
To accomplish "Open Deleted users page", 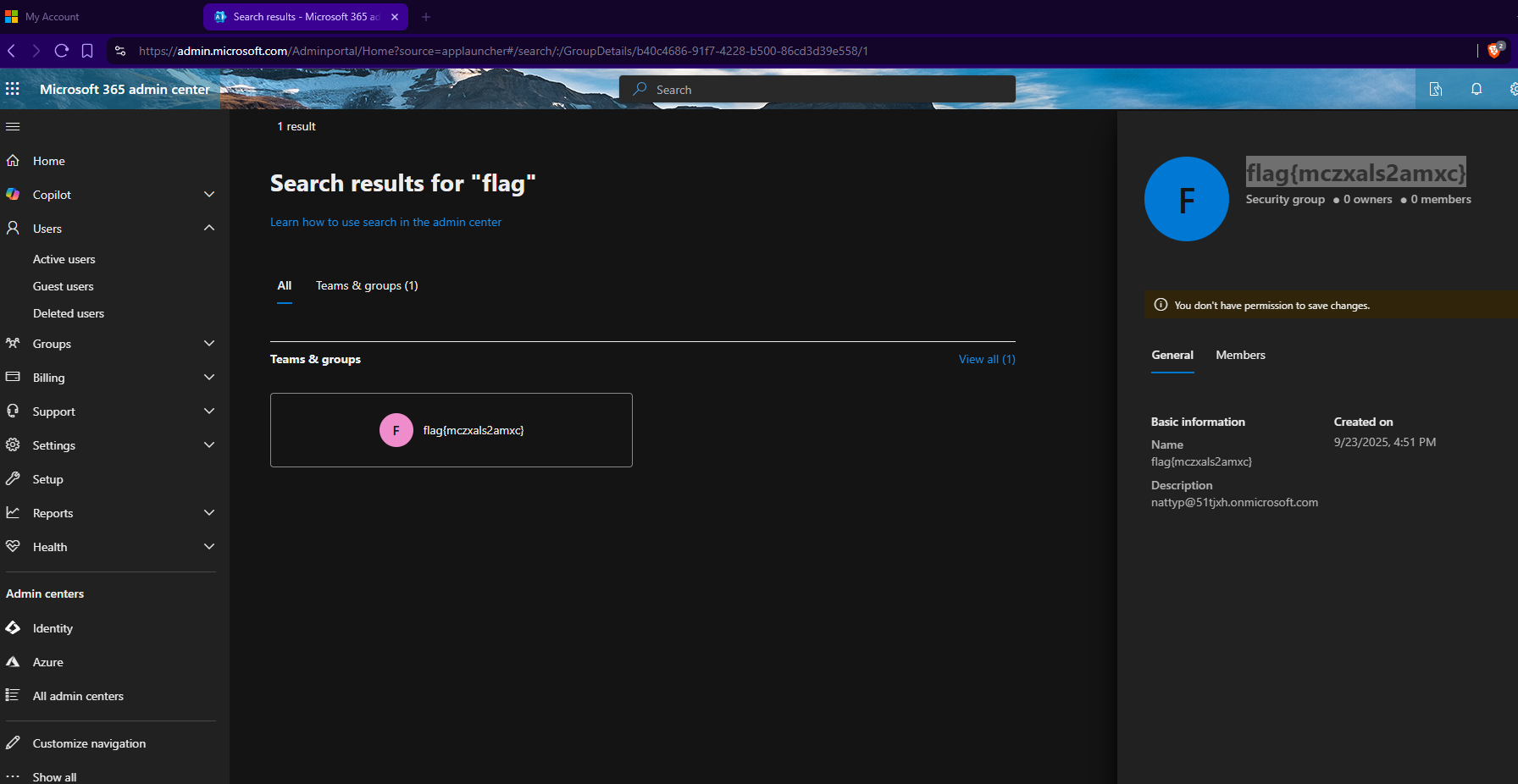I will [x=69, y=314].
